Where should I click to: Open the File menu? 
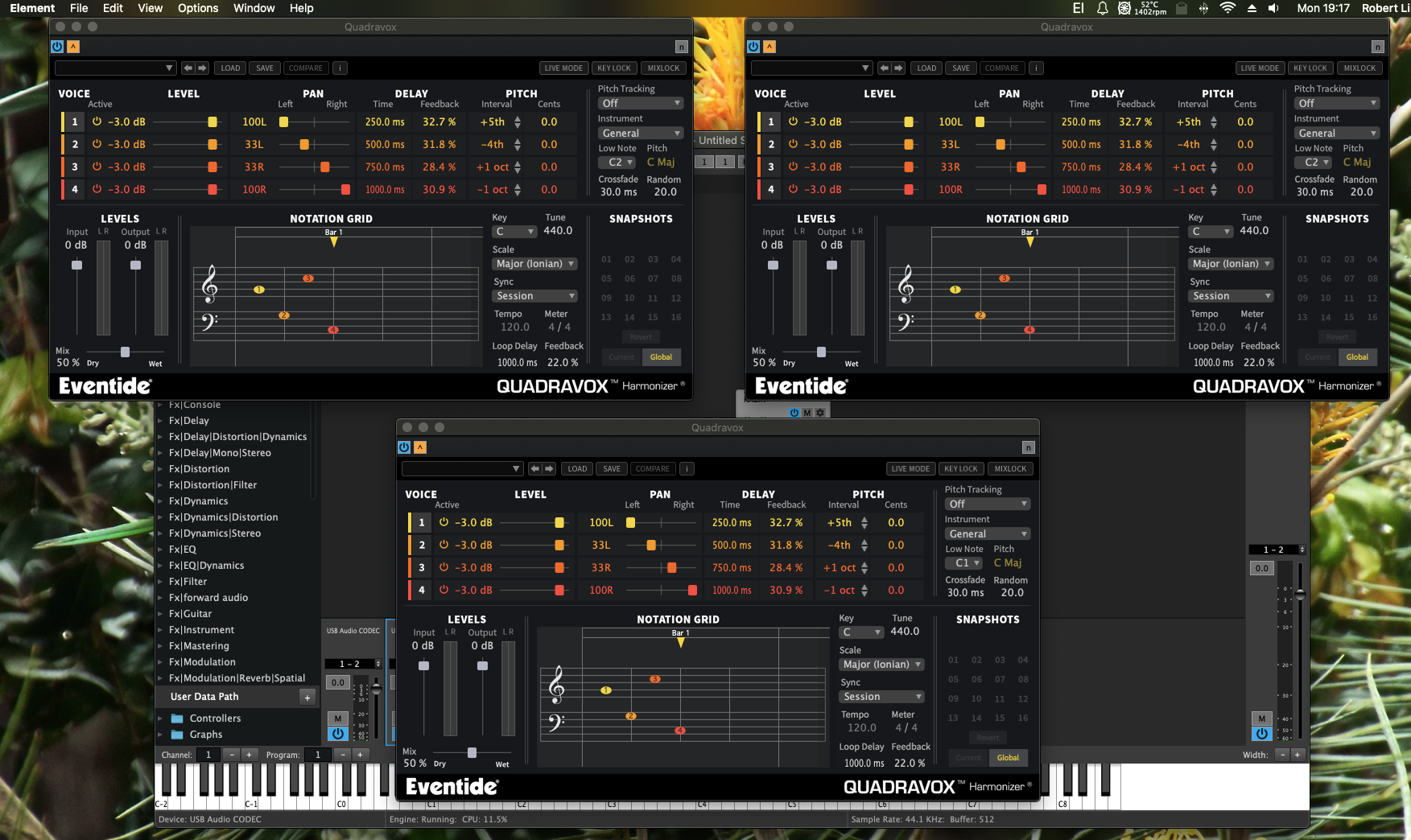tap(79, 8)
